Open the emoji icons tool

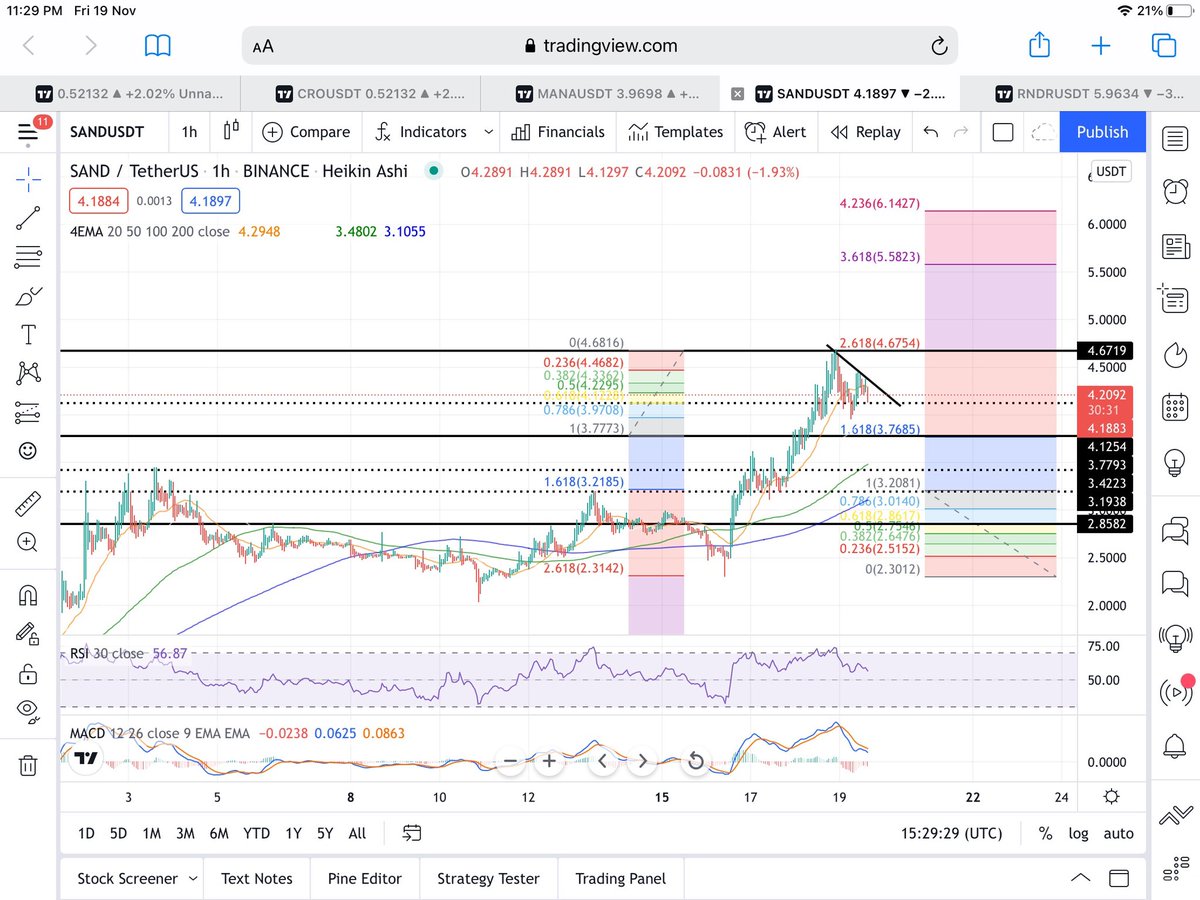[x=28, y=451]
